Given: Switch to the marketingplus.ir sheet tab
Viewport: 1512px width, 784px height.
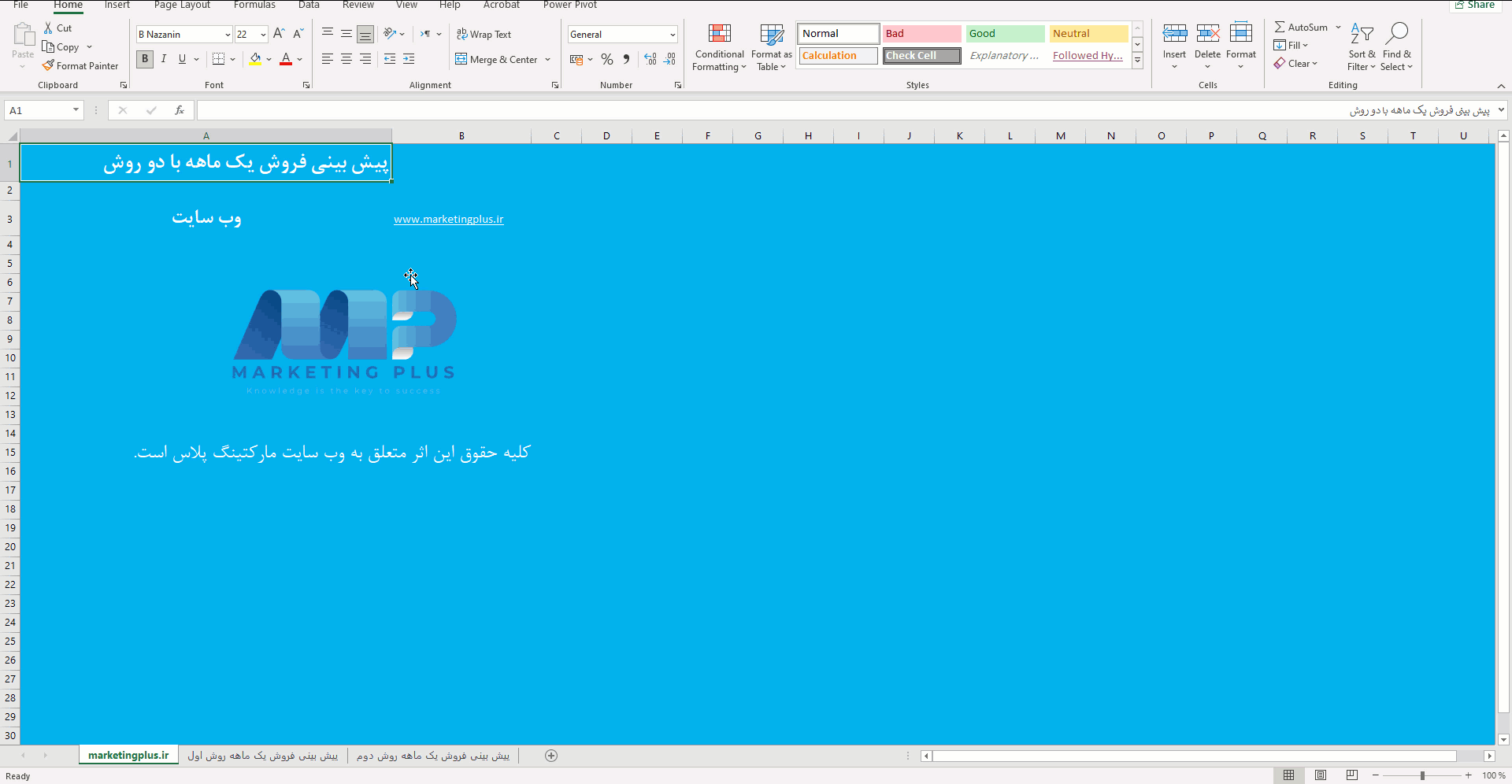Looking at the screenshot, I should click(x=128, y=756).
